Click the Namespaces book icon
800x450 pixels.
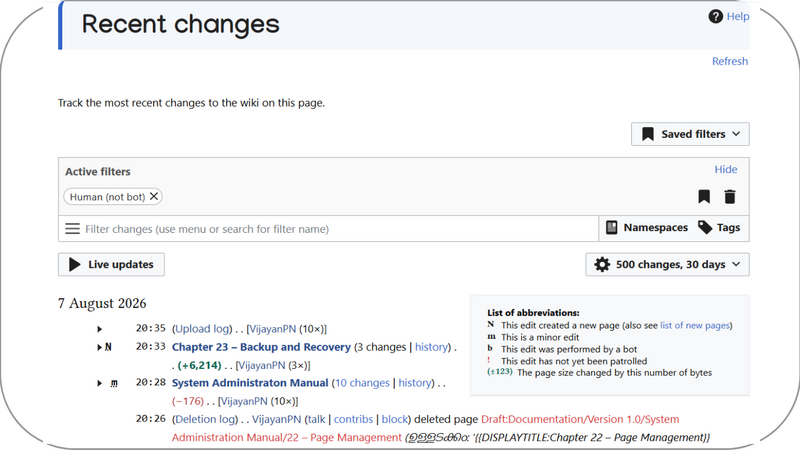click(x=611, y=228)
